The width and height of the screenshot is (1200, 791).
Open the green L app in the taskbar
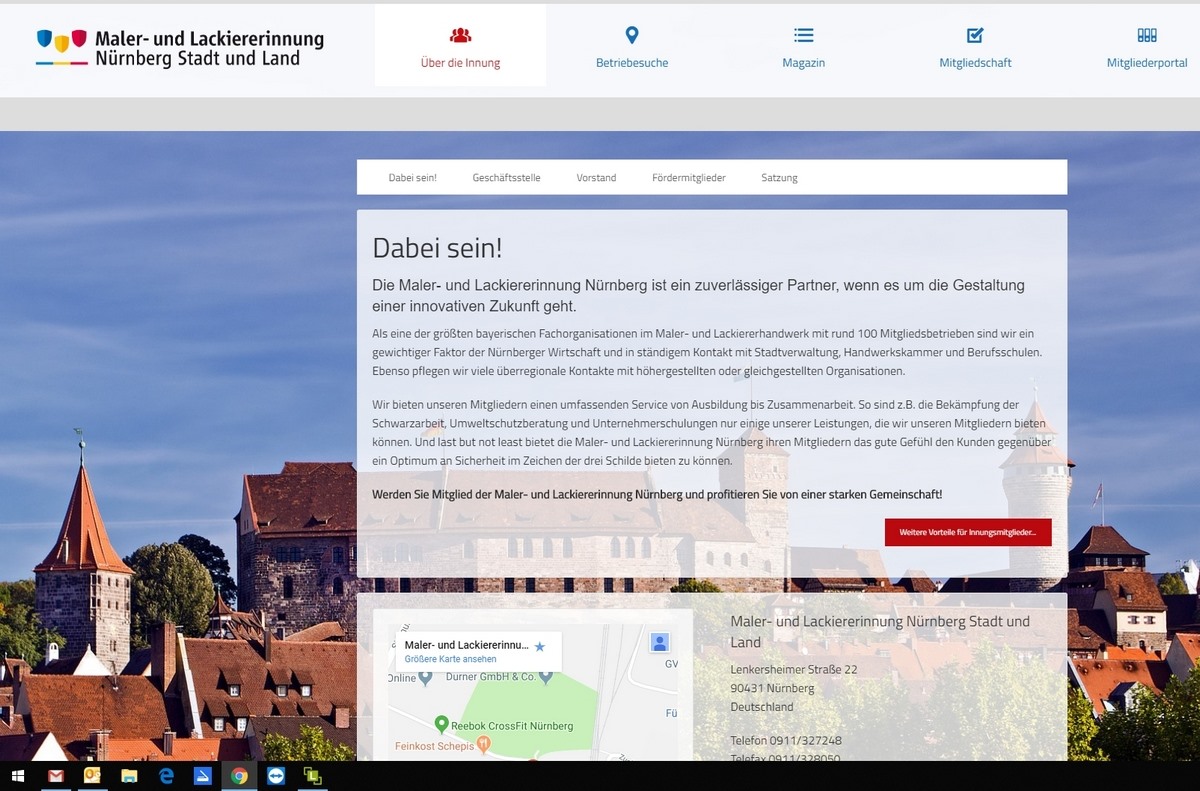[312, 775]
